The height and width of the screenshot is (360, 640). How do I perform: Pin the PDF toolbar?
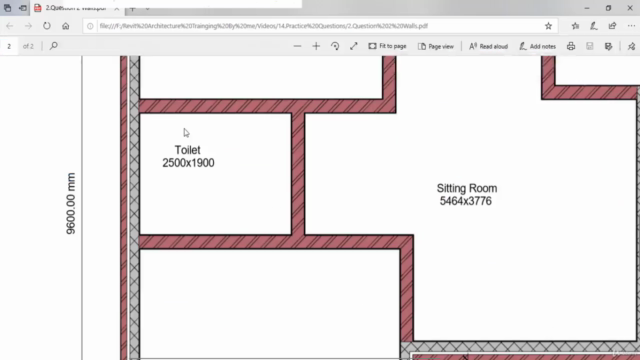click(631, 46)
